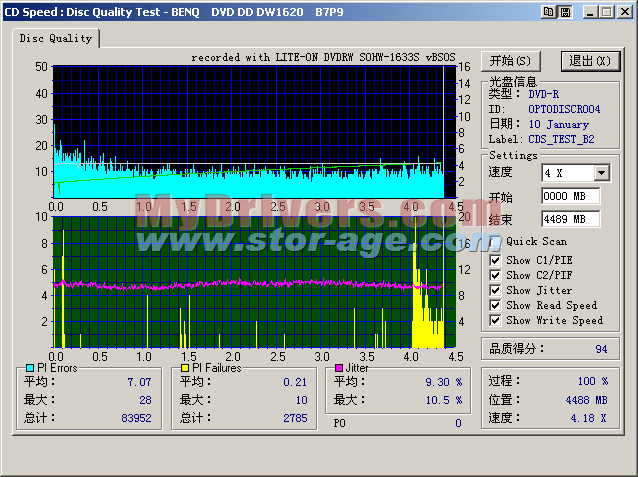
Task: Uncheck Show Read Speed
Action: click(496, 305)
